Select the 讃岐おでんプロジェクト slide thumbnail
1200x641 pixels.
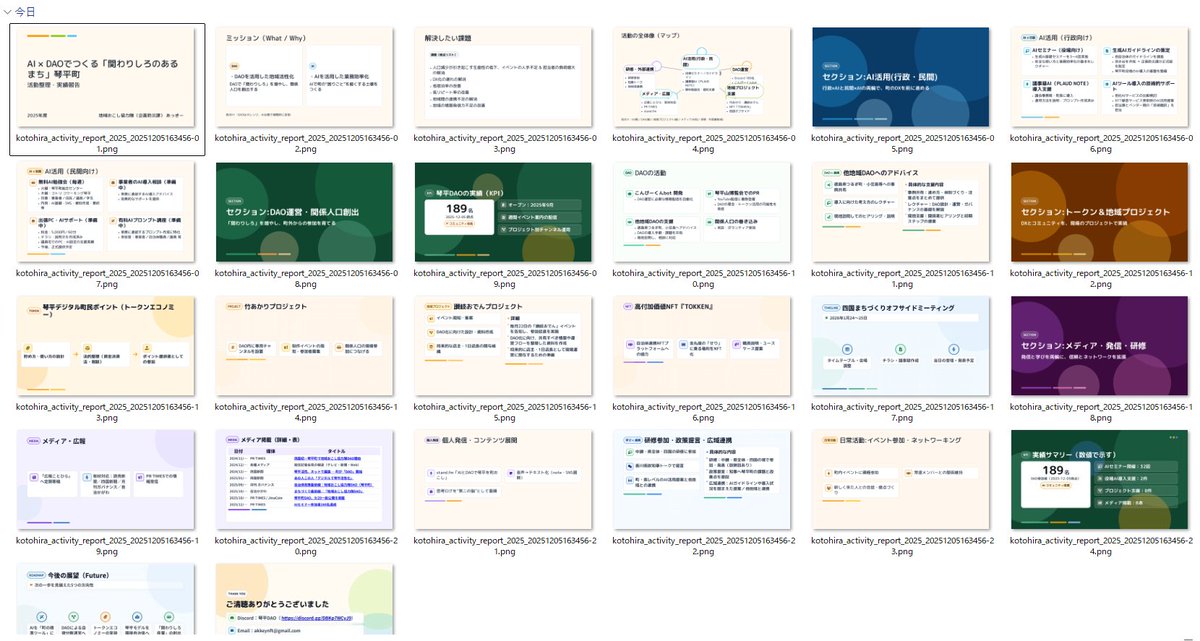504,347
